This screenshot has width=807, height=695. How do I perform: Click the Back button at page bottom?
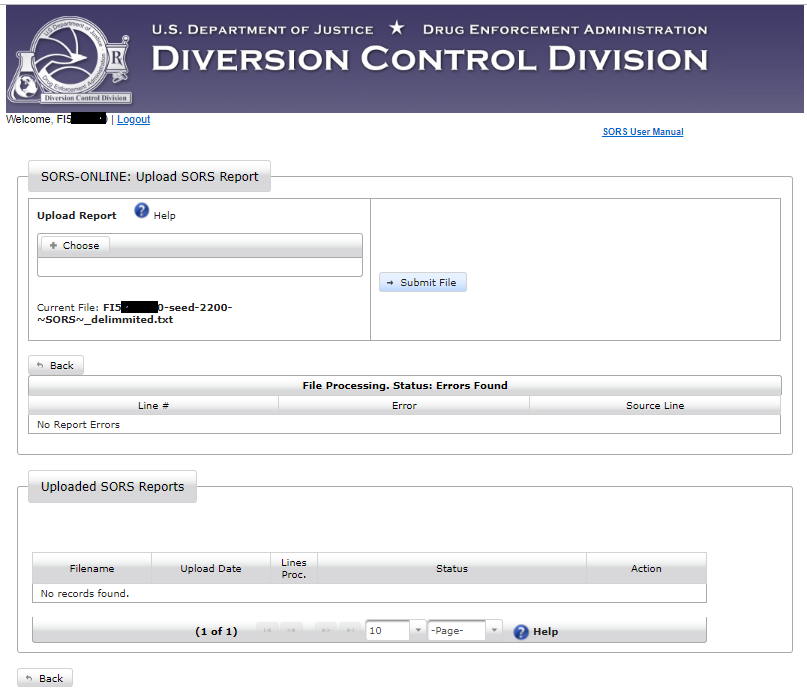[45, 678]
